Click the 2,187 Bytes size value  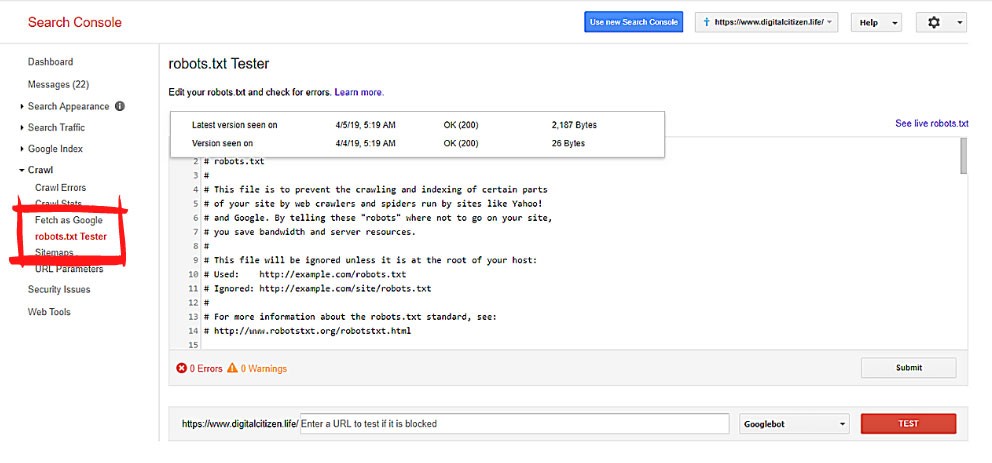click(x=574, y=125)
